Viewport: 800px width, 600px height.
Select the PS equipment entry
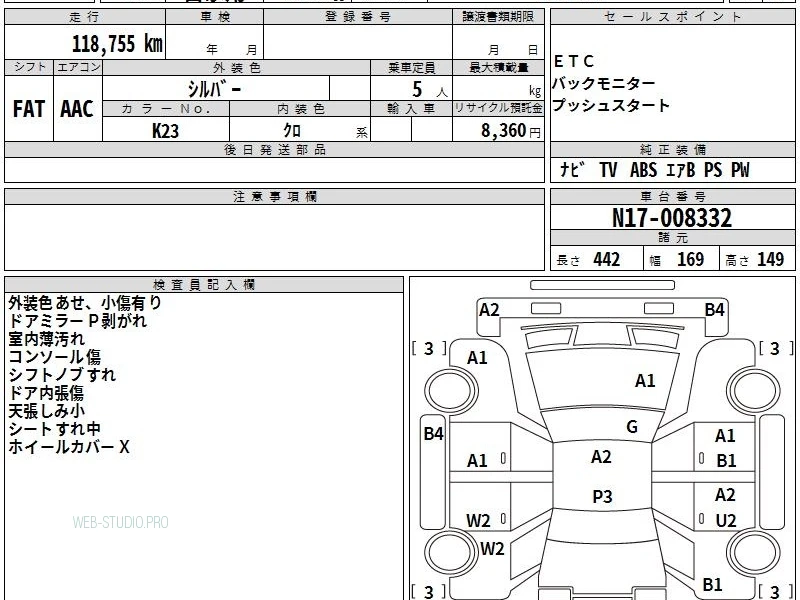point(713,170)
